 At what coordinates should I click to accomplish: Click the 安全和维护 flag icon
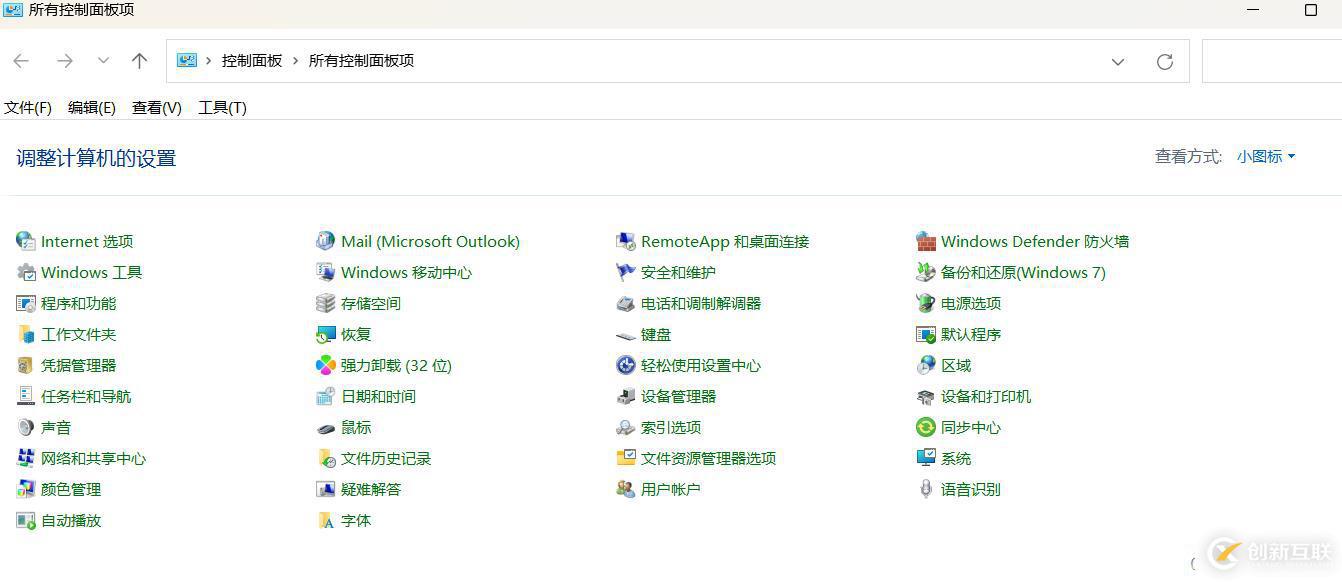tap(625, 272)
